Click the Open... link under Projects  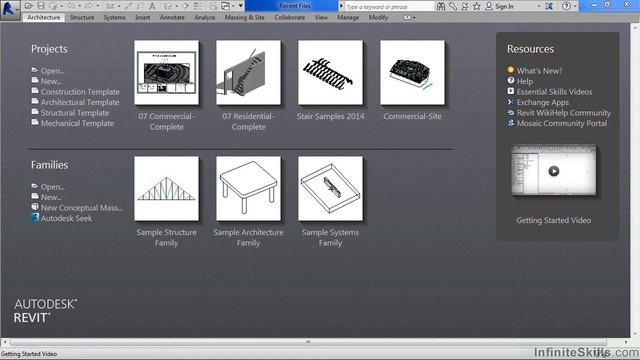(x=53, y=71)
